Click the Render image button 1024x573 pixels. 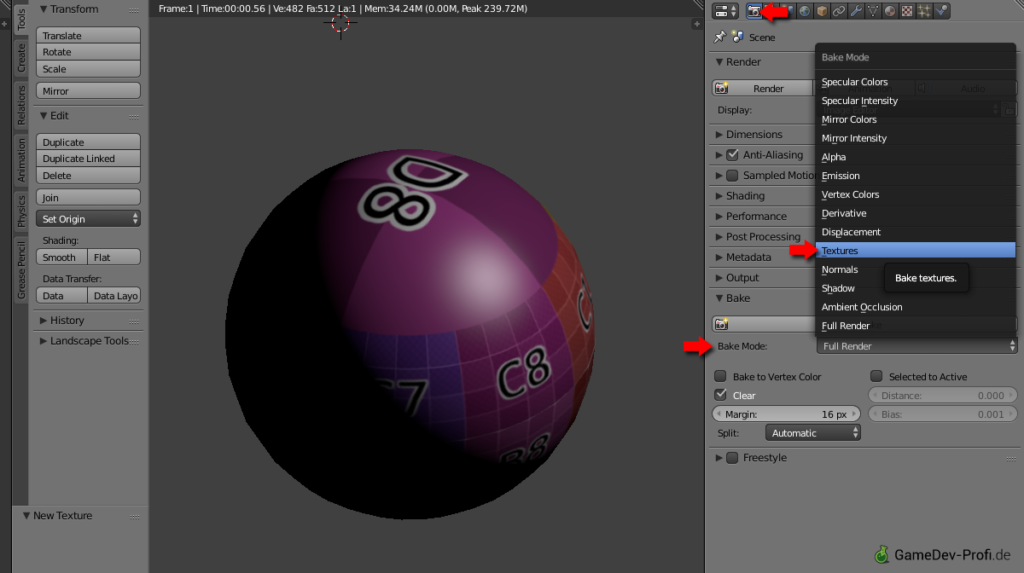pyautogui.click(x=763, y=88)
